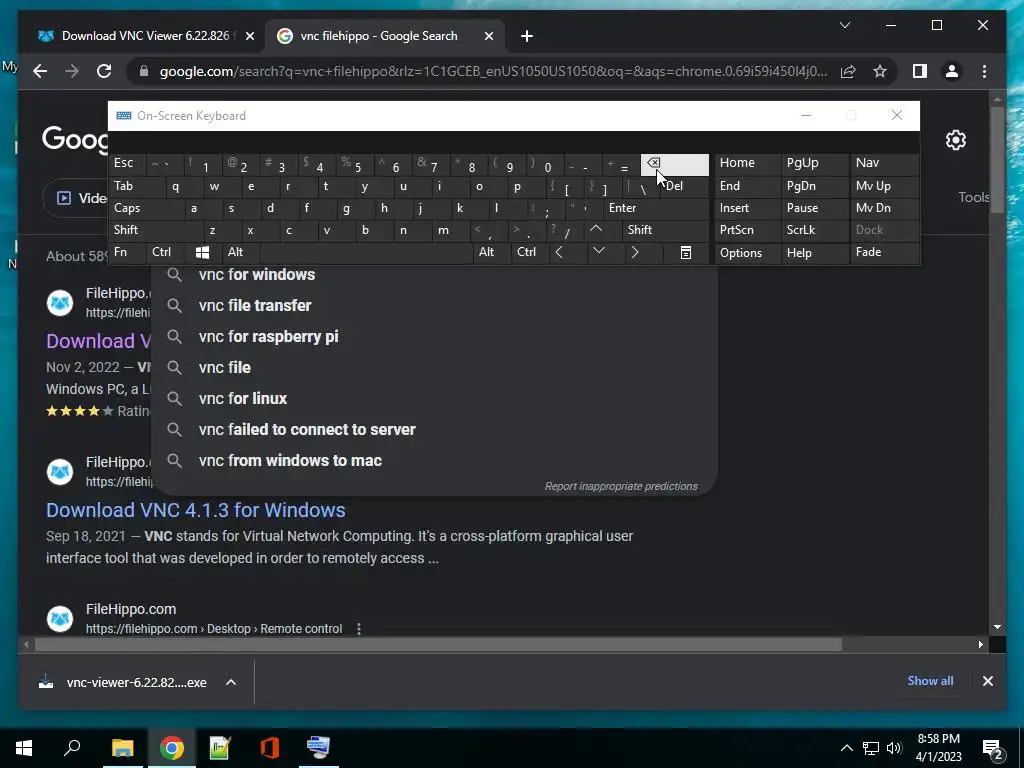1024x768 pixels.
Task: Open Chrome three-dot menu
Action: pos(984,71)
